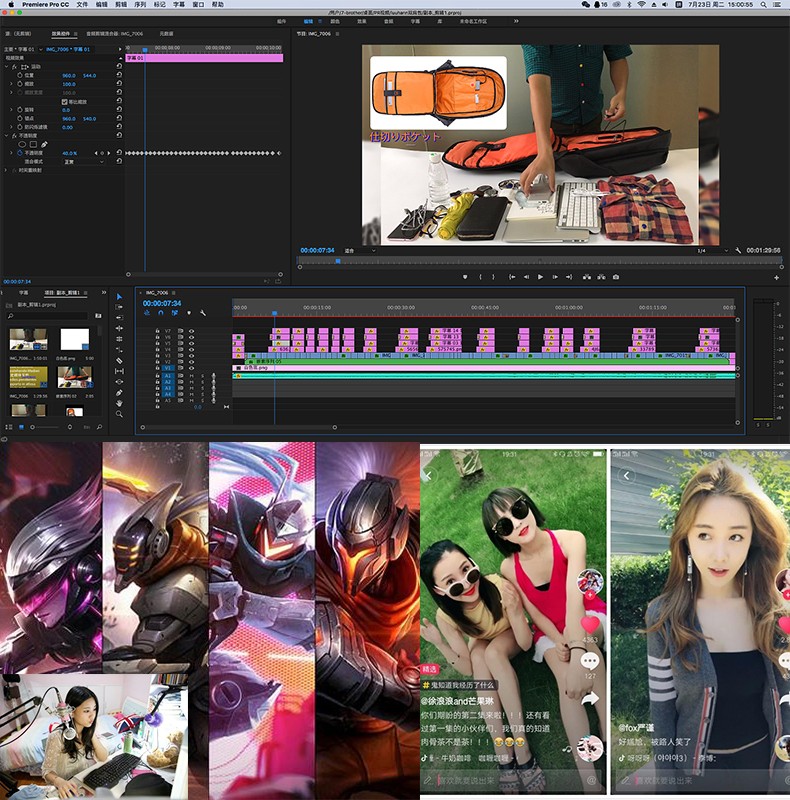The height and width of the screenshot is (800, 790).
Task: Create ellipse mask under opacity effect
Action: (x=22, y=144)
